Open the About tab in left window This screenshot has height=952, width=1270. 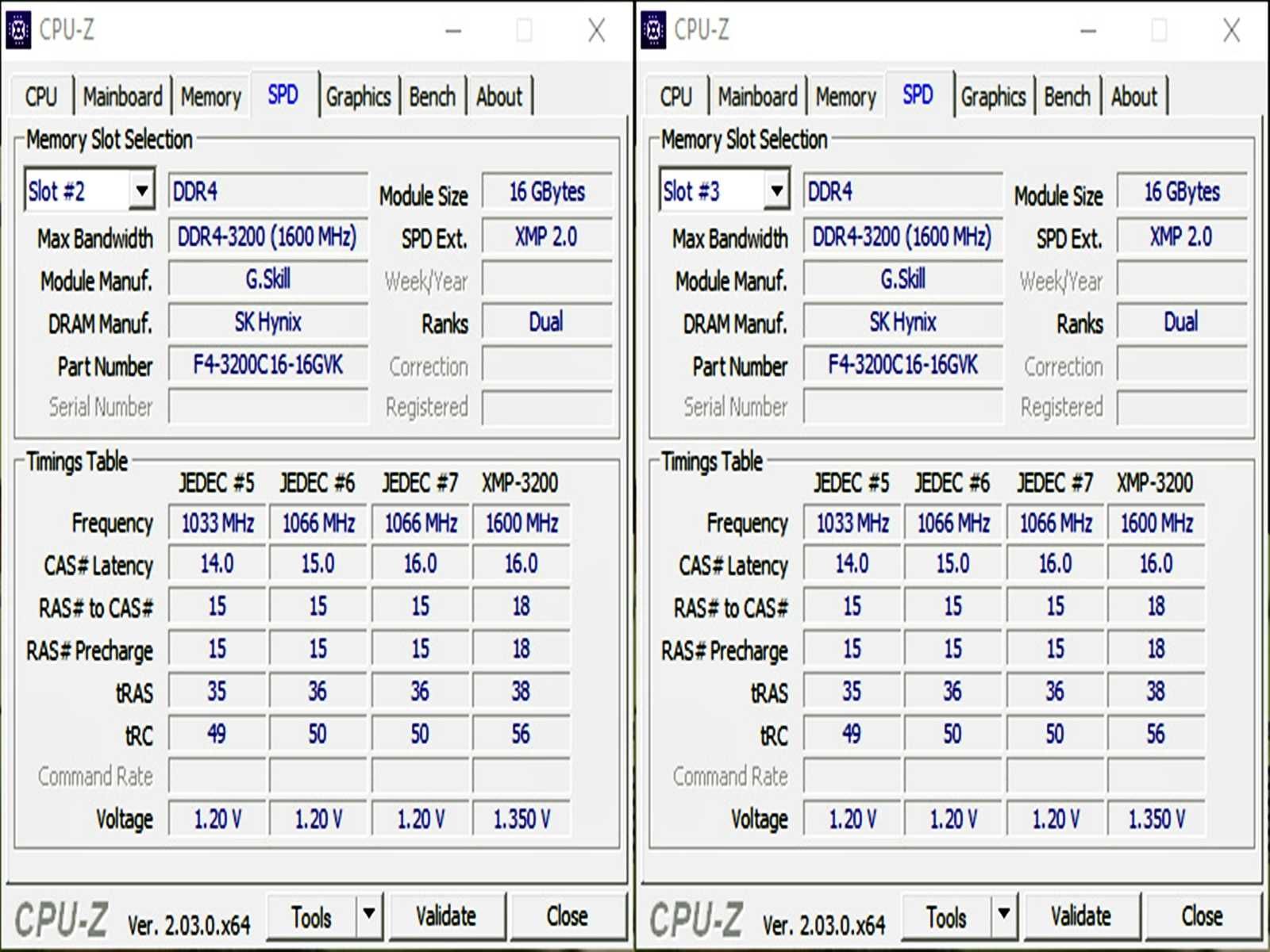pos(499,97)
